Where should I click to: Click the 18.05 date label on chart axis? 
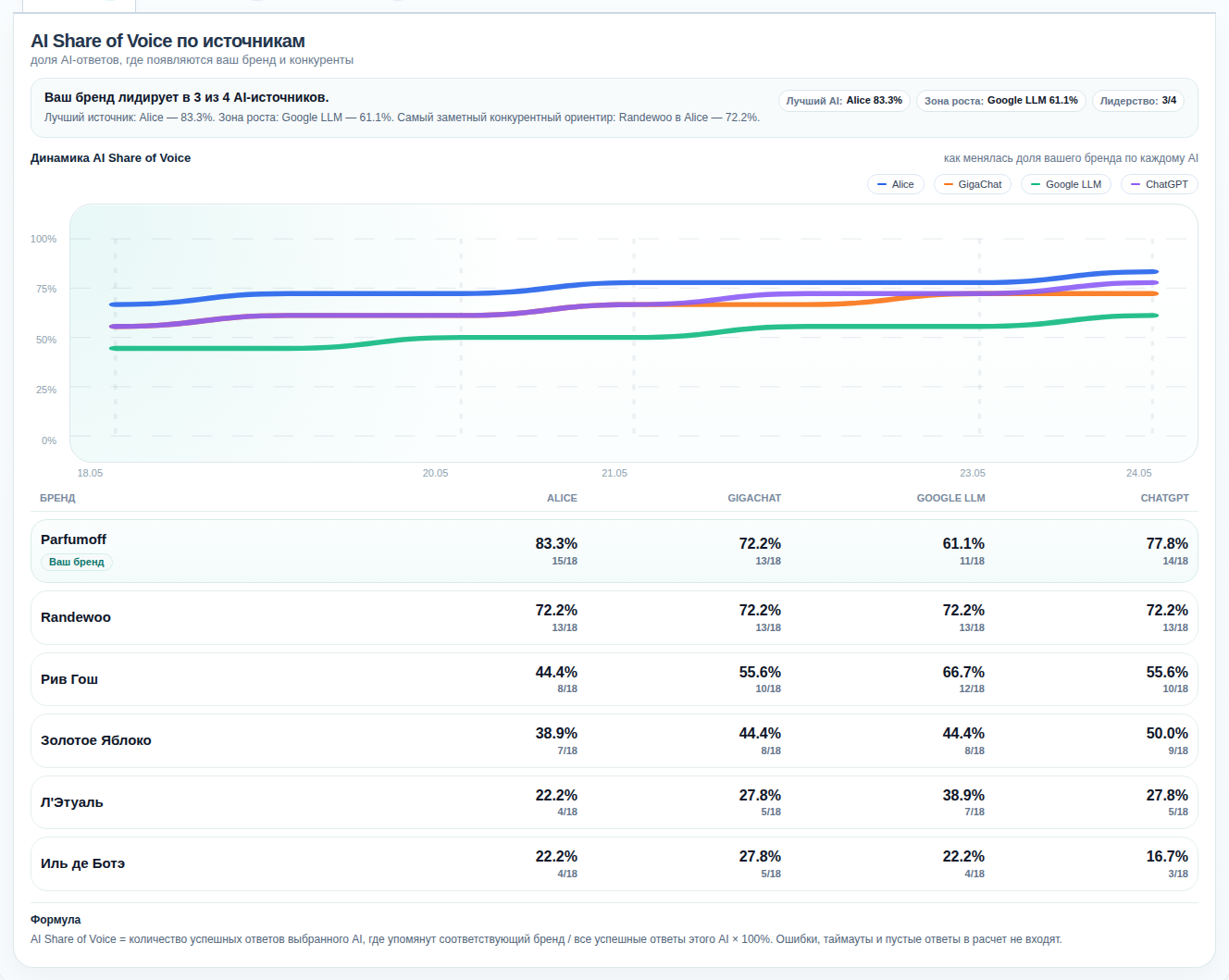(90, 473)
